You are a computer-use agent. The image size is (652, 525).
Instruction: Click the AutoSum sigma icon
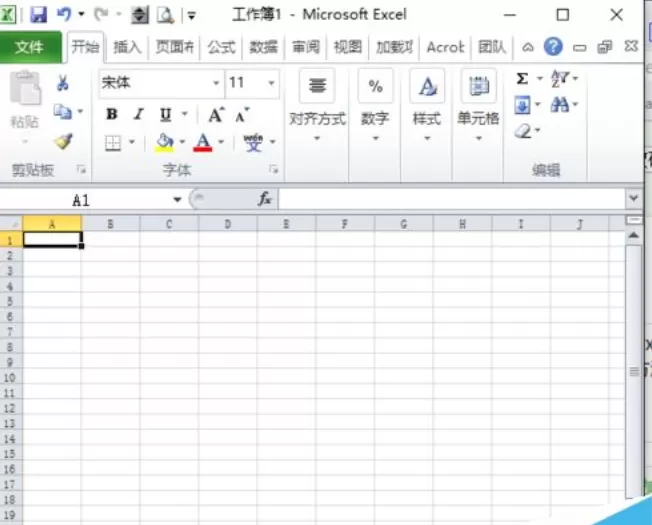(x=522, y=79)
